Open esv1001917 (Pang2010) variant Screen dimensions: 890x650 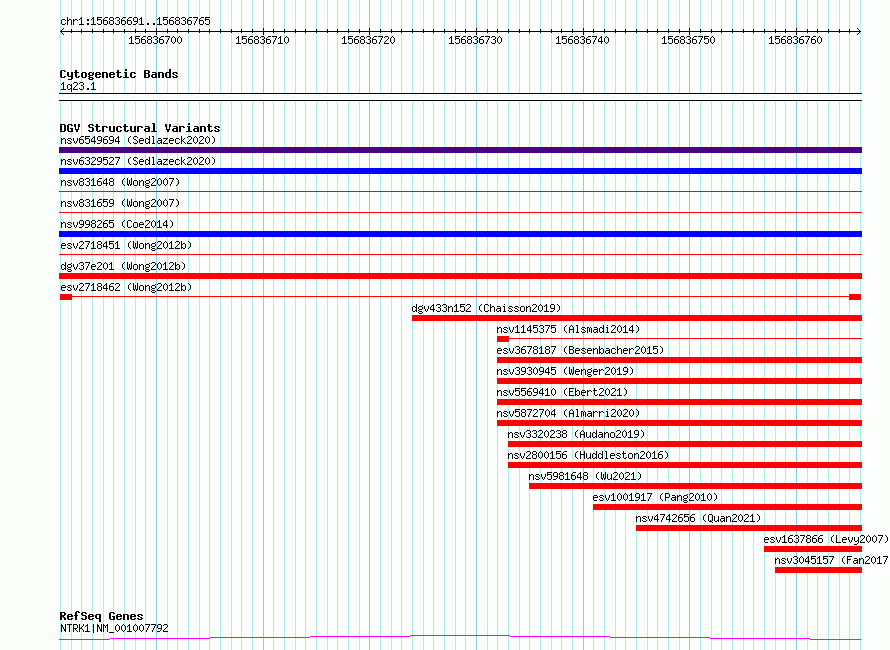click(655, 497)
